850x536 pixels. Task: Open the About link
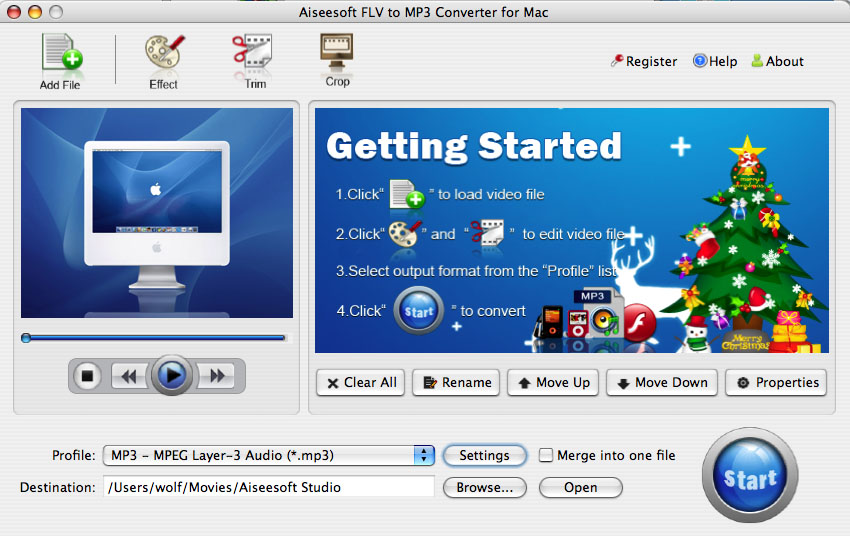(777, 61)
